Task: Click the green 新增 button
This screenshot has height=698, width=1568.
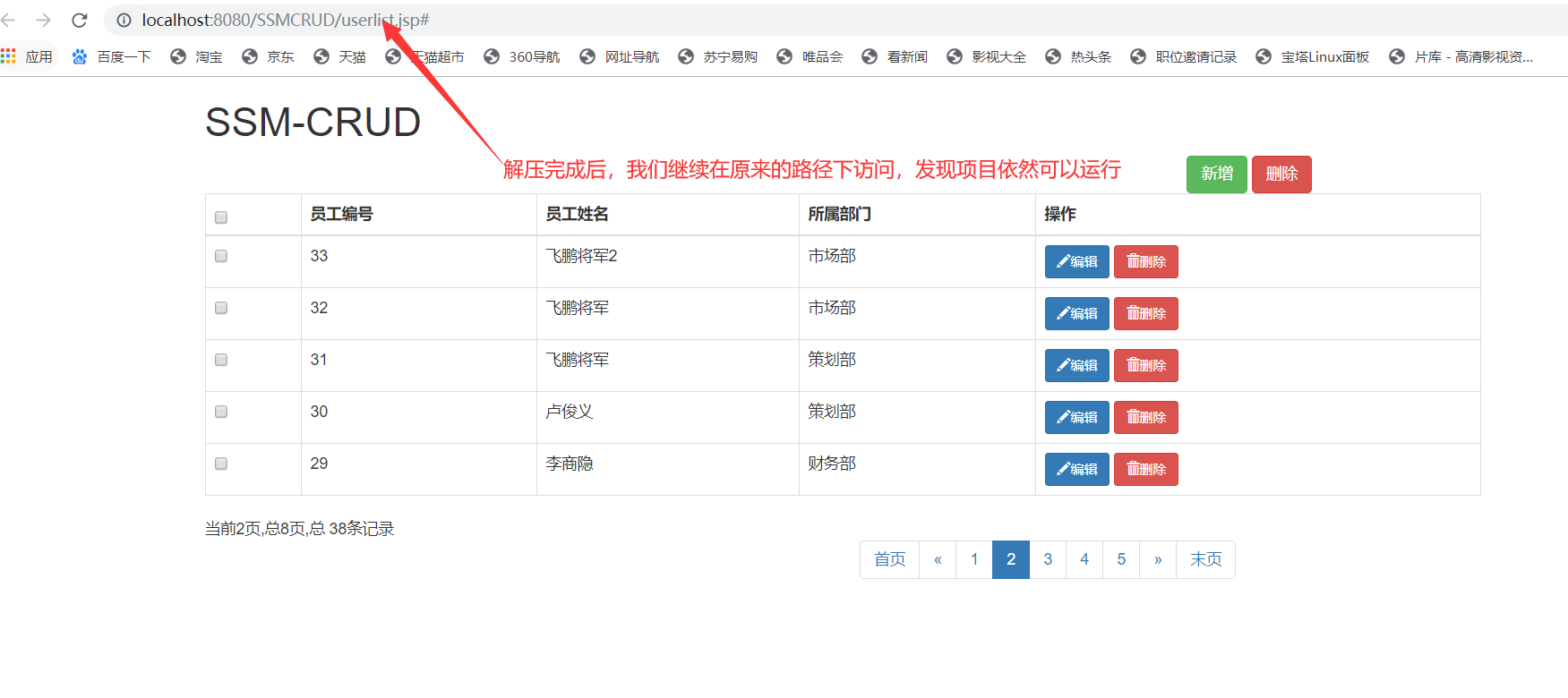Action: (1217, 174)
